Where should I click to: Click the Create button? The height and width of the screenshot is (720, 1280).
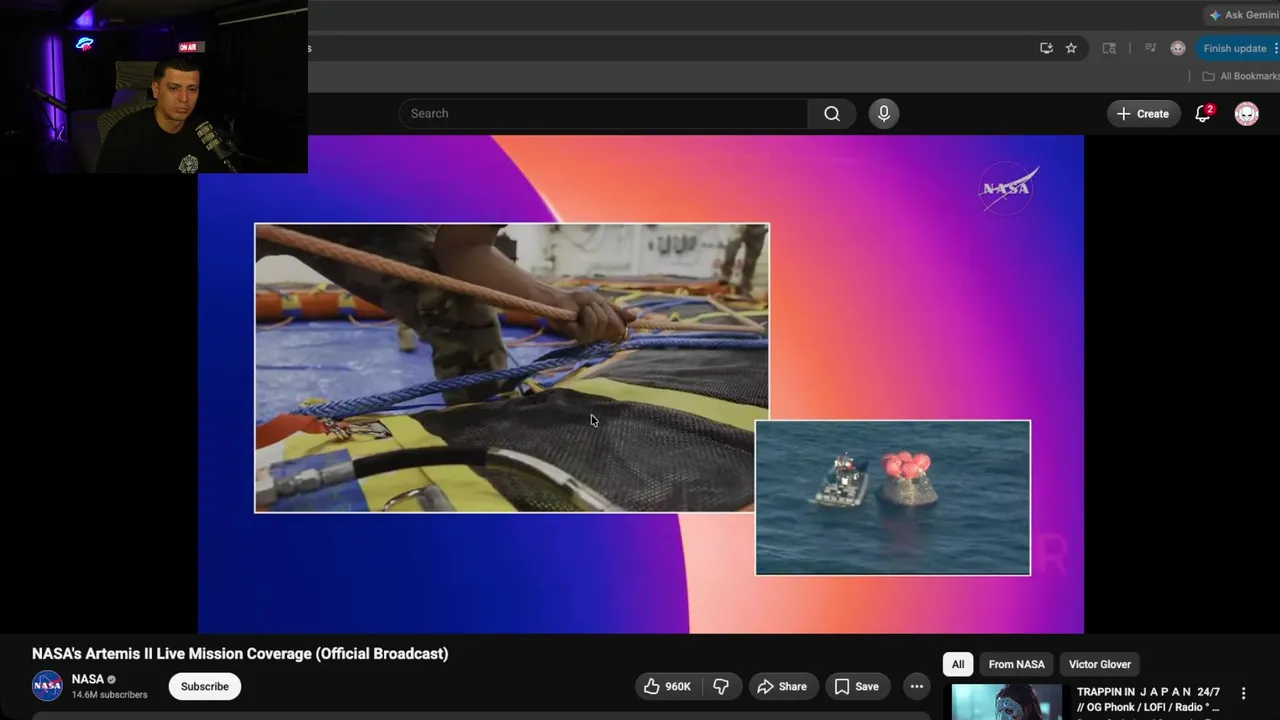point(1143,114)
